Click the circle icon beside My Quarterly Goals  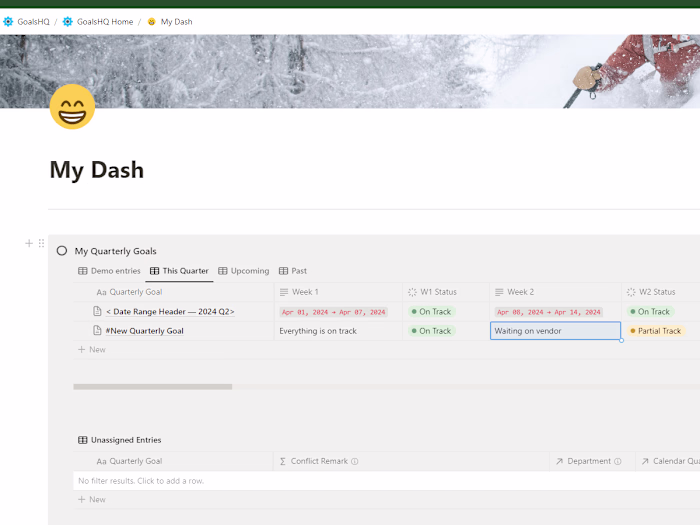(62, 251)
